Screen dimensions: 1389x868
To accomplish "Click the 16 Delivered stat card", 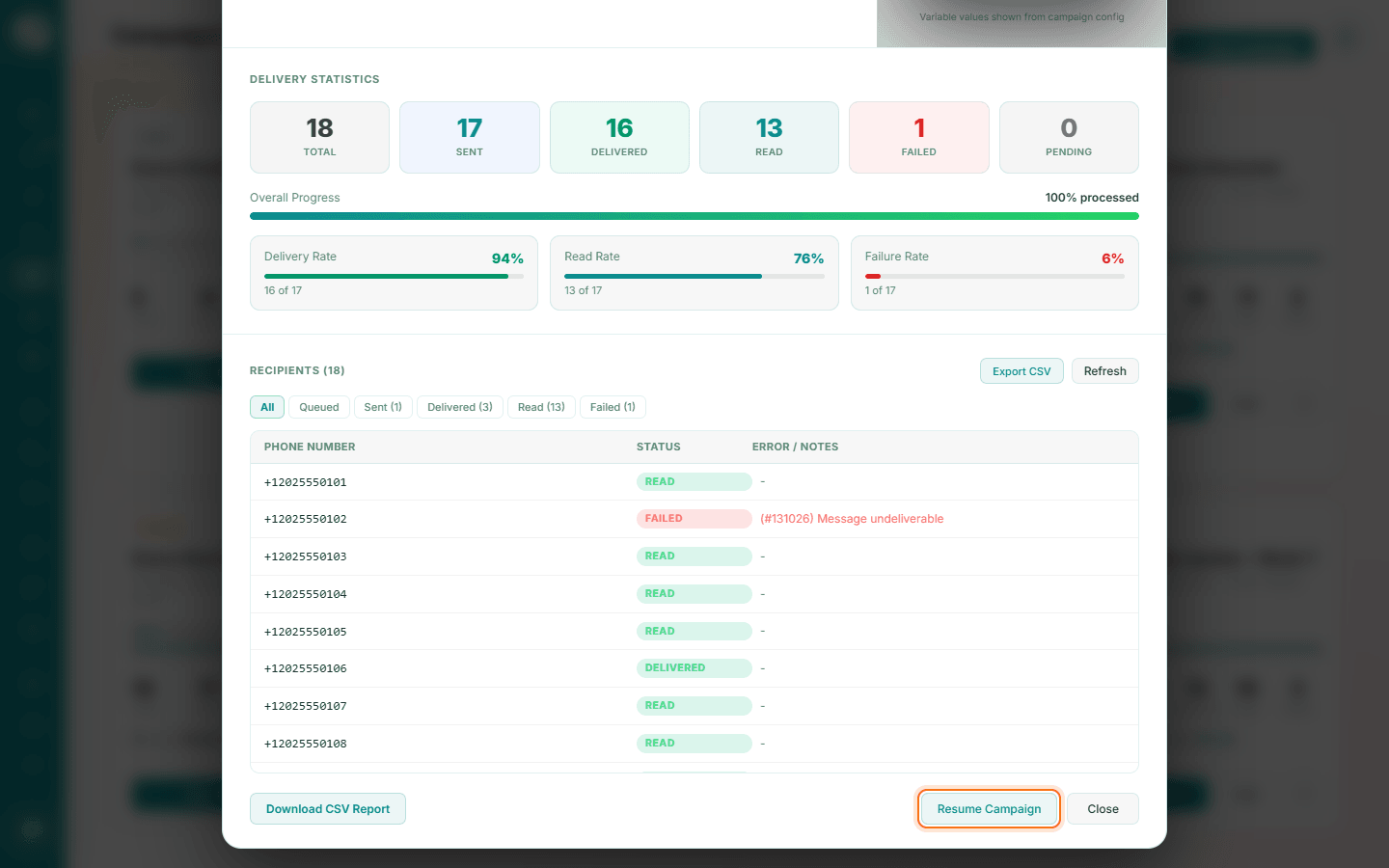I will (x=619, y=138).
